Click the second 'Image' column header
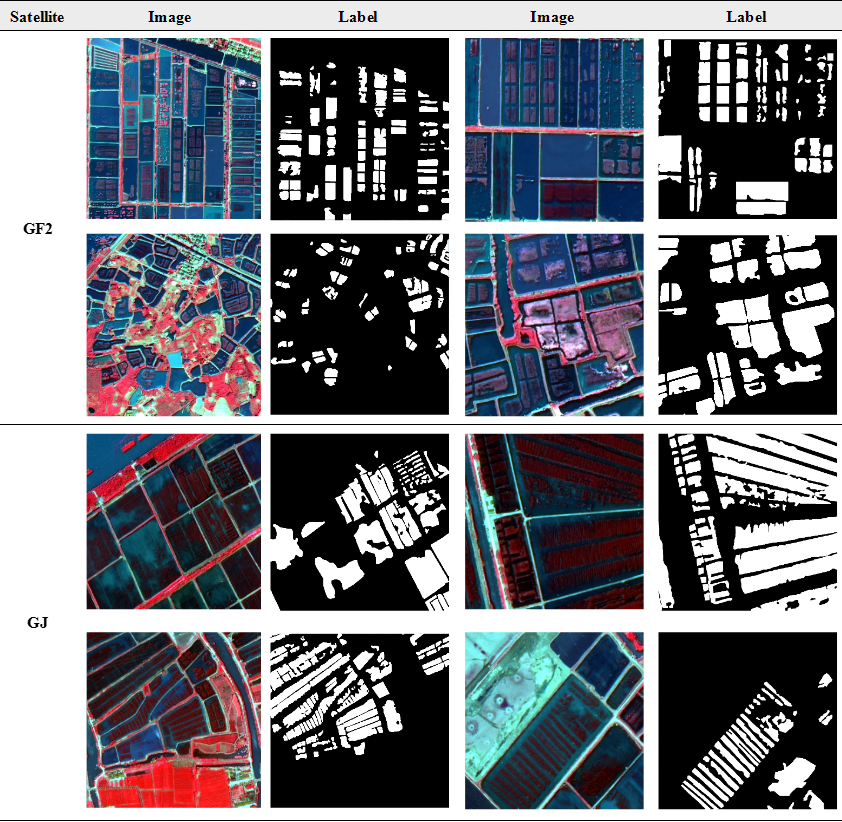This screenshot has width=842, height=822. coord(552,17)
